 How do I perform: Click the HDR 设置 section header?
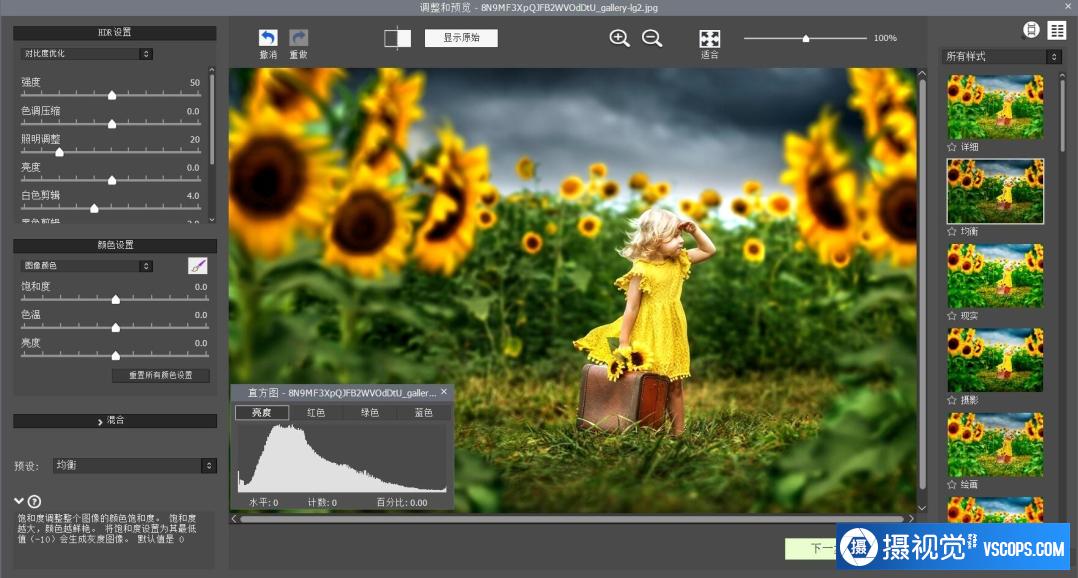click(x=115, y=33)
